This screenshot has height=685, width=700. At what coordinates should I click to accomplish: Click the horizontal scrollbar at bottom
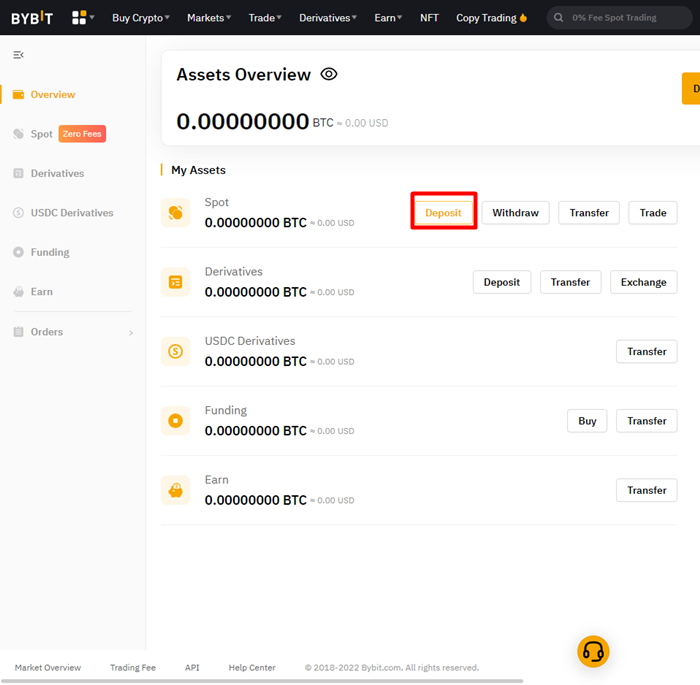[262, 681]
